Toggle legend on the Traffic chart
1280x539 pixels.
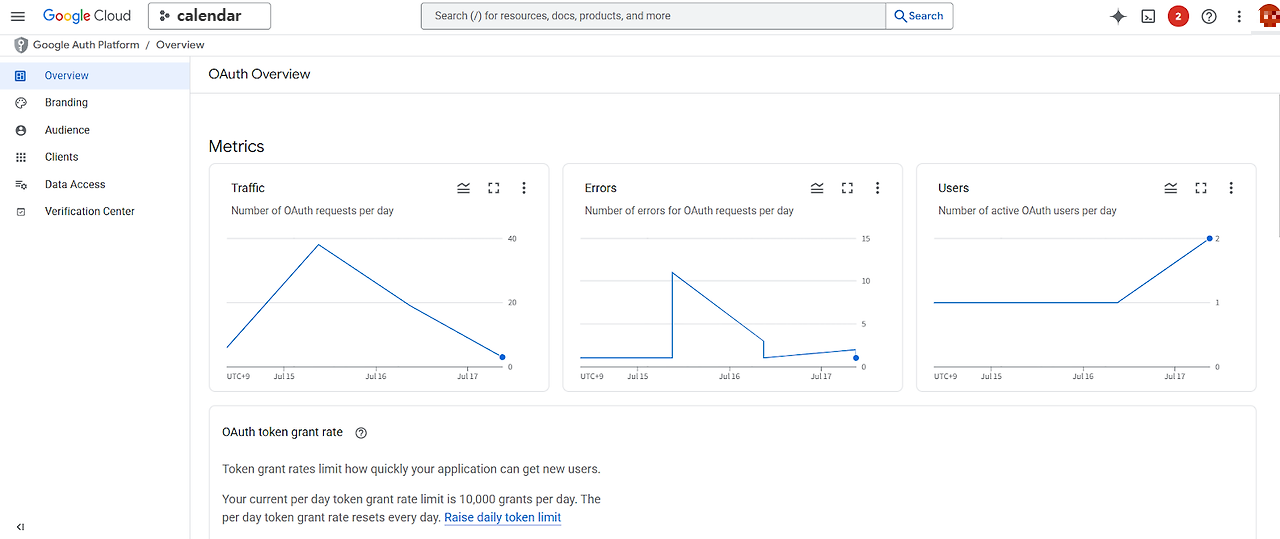[x=463, y=188]
